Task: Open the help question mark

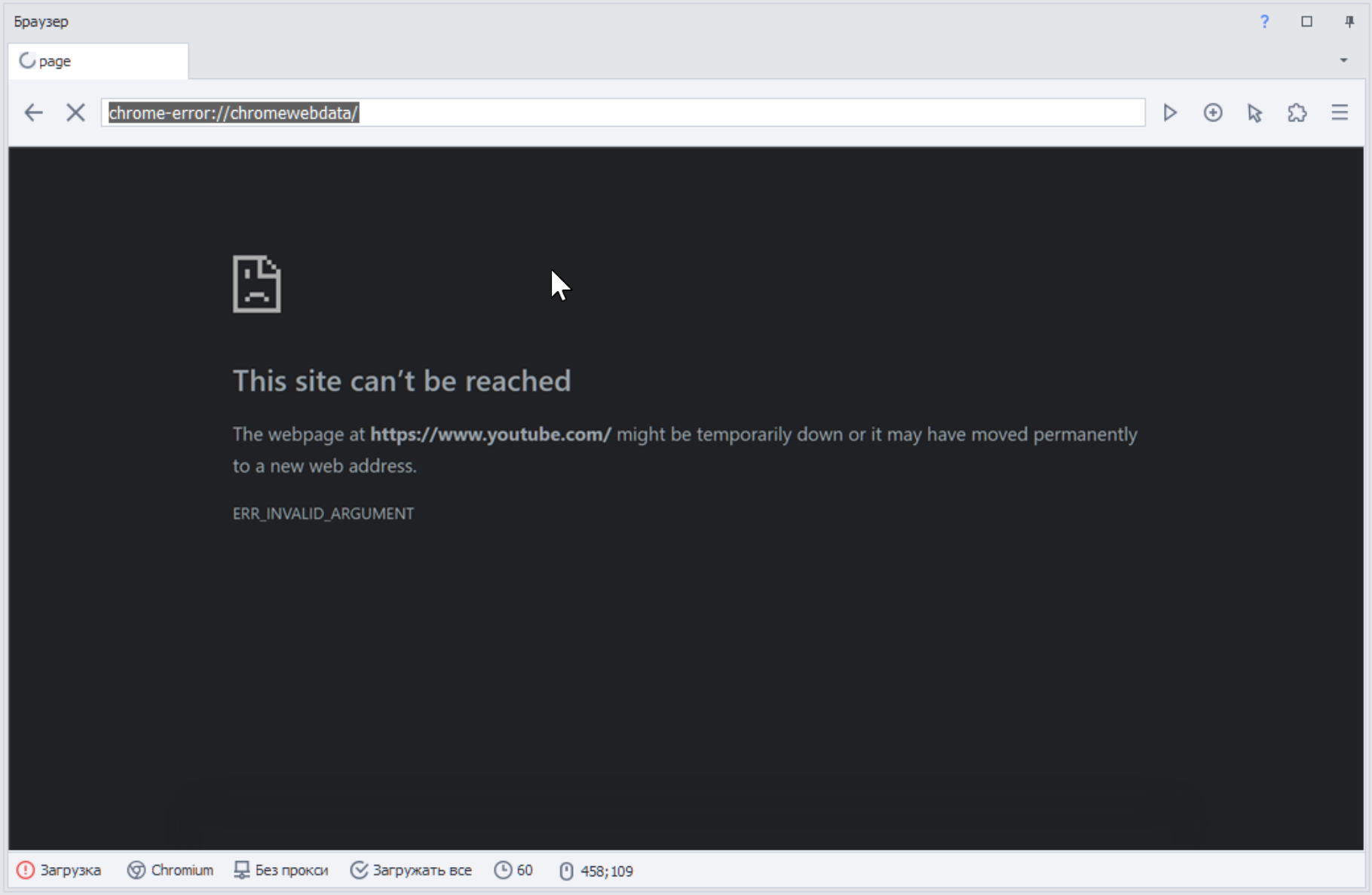Action: [x=1264, y=22]
